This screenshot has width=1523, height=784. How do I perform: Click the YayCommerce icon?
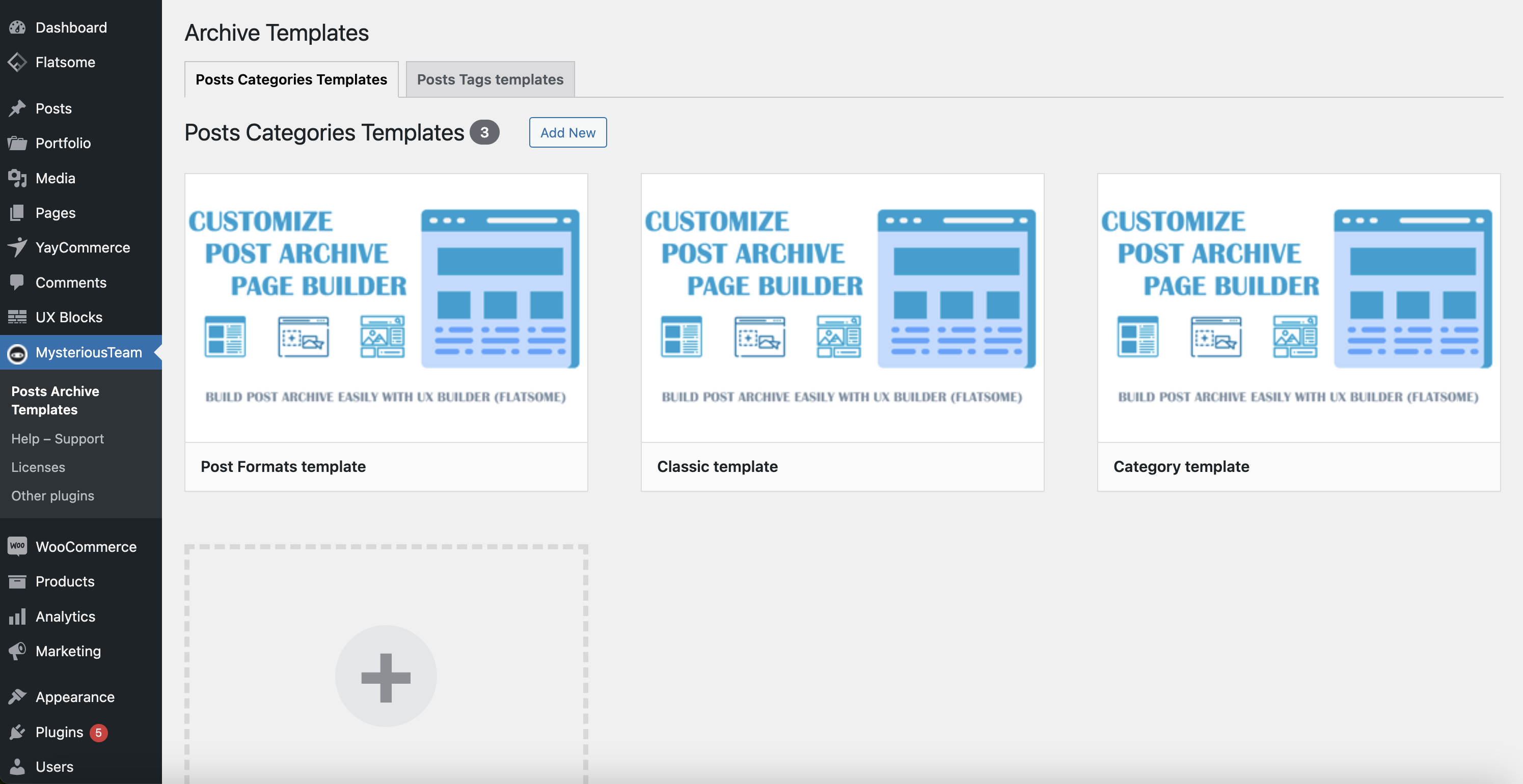pyautogui.click(x=17, y=247)
